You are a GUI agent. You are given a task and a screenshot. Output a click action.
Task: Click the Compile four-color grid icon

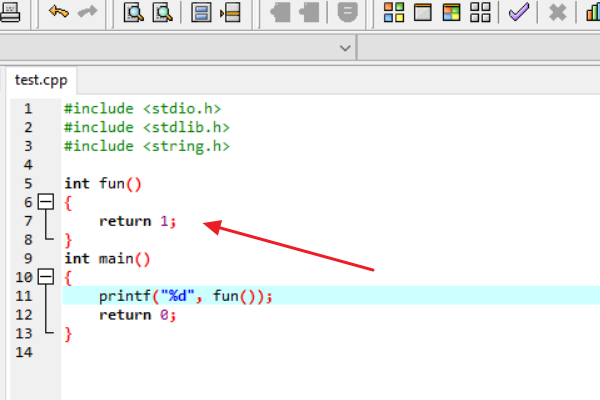[394, 12]
